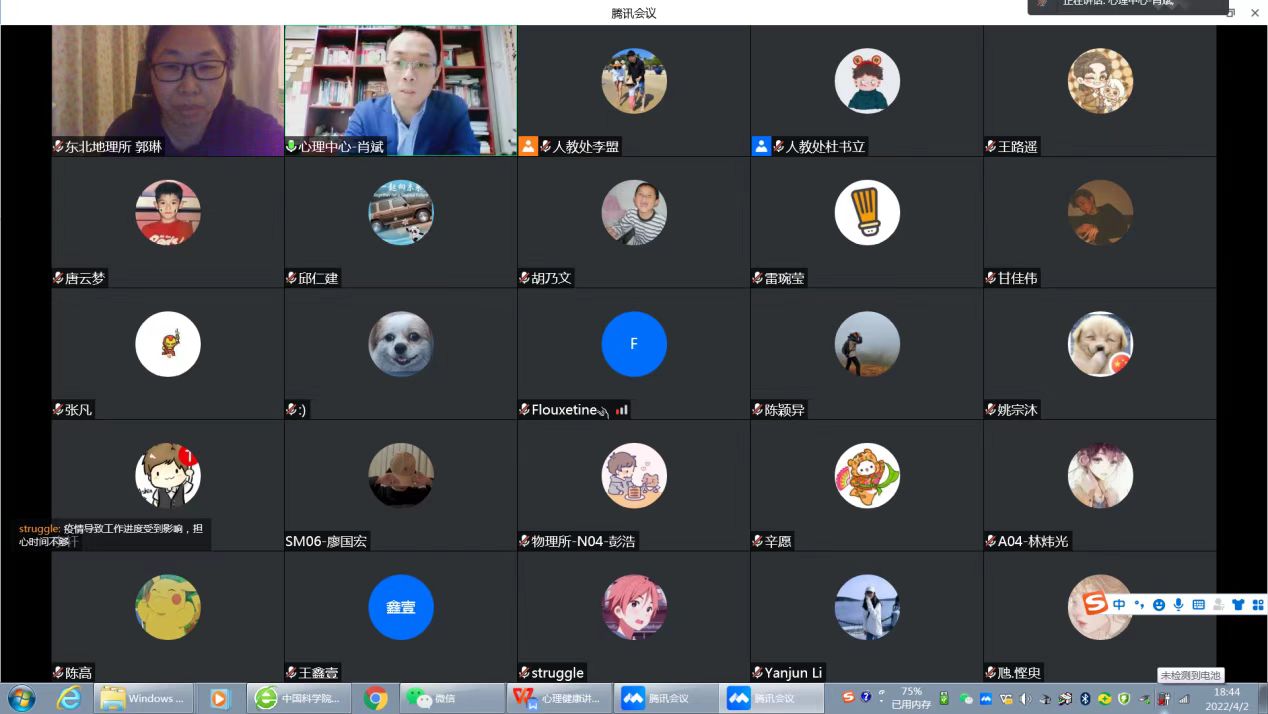The width and height of the screenshot is (1268, 714).
Task: Toggle punctuation mode on Sogou toolbar
Action: 1139,605
